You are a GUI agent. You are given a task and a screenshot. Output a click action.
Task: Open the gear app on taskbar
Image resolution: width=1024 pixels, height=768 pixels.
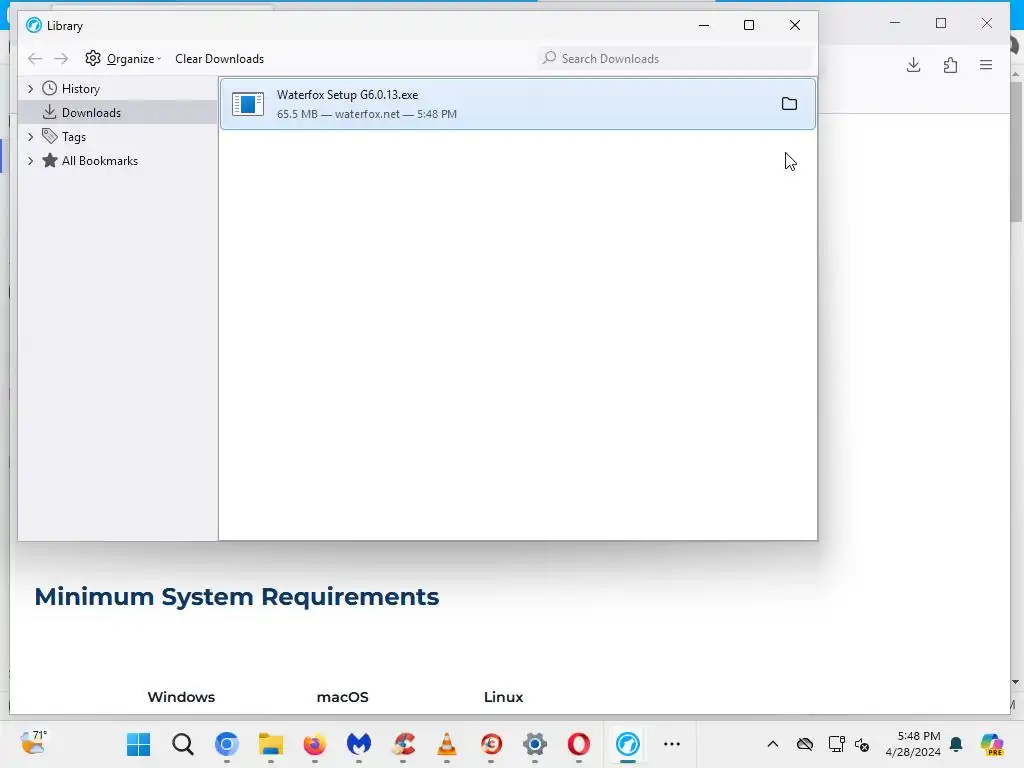[x=535, y=744]
